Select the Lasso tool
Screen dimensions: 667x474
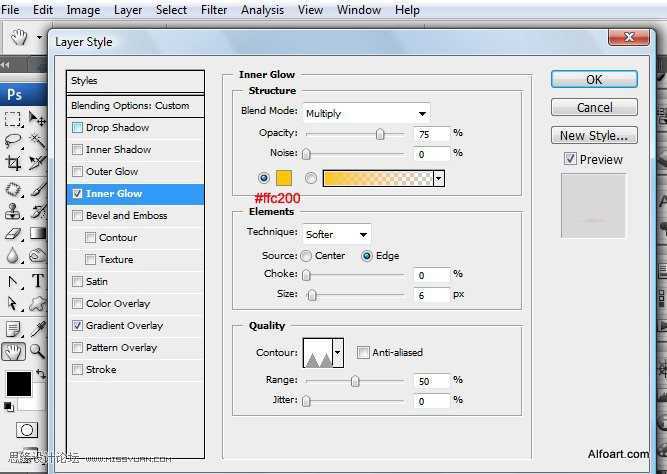pos(13,140)
